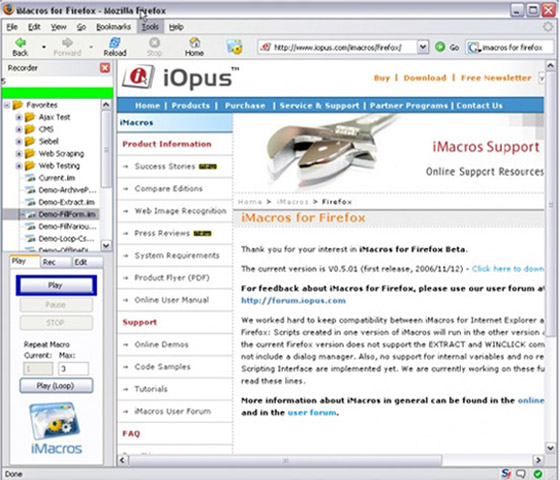The width and height of the screenshot is (560, 480).
Task: Click the iMacros logo in sidebar
Action: pos(56,428)
